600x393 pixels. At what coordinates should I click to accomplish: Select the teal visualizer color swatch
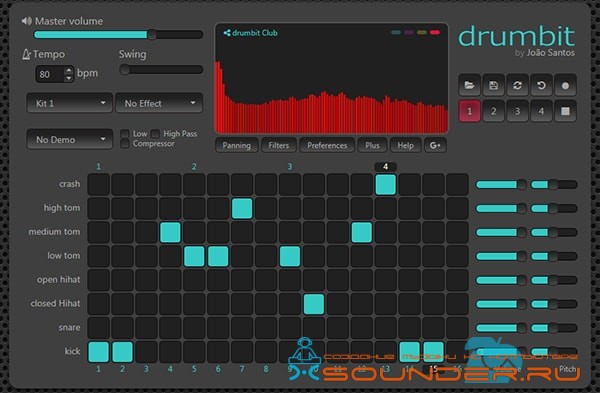[x=396, y=33]
